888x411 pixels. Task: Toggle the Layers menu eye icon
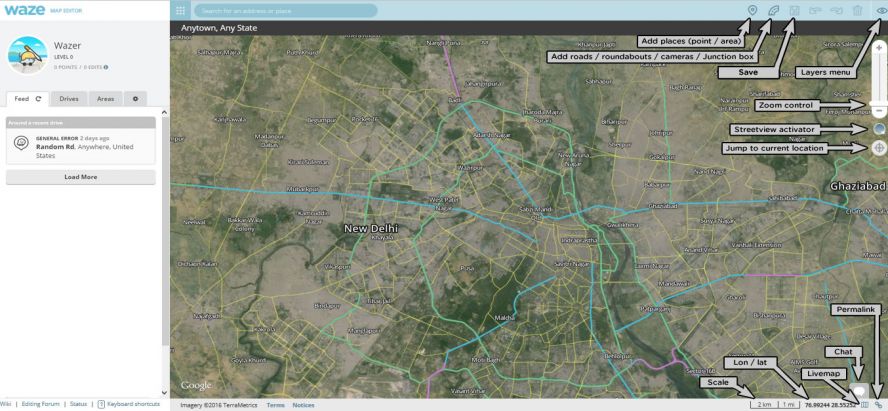point(880,10)
